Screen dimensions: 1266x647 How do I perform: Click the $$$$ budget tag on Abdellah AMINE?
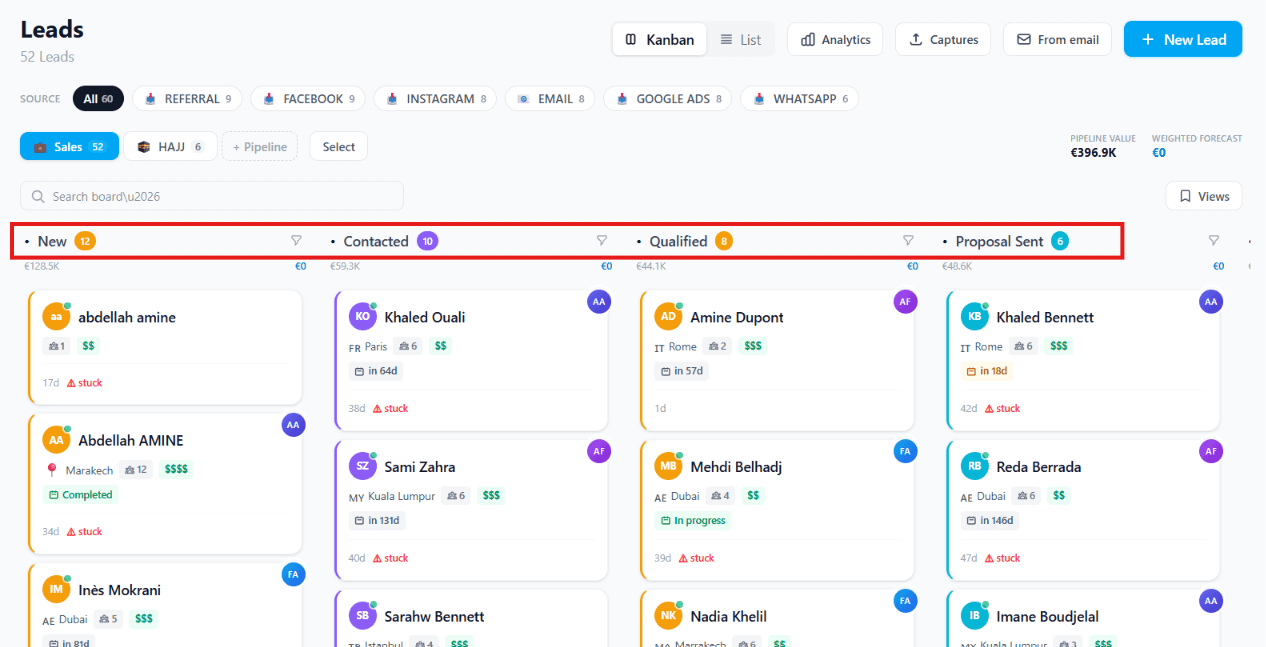(x=176, y=470)
